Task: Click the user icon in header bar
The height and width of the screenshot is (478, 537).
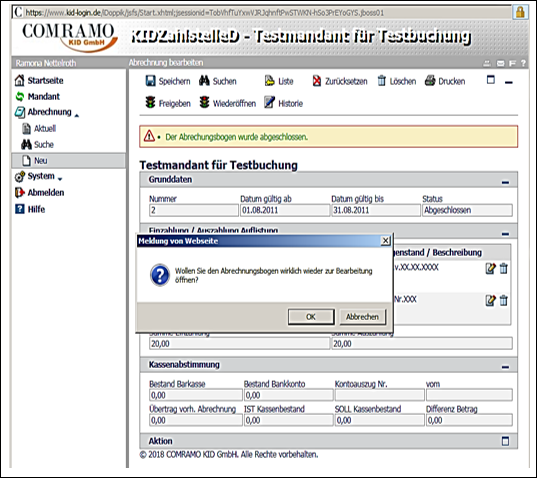Action: point(486,63)
